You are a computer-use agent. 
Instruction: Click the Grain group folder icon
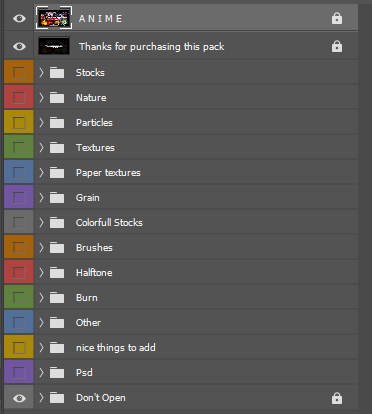[57, 197]
